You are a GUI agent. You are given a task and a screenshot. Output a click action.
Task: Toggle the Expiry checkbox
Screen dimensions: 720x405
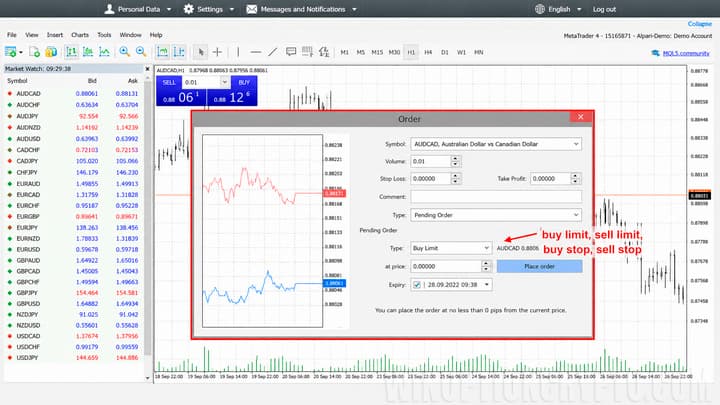point(416,285)
